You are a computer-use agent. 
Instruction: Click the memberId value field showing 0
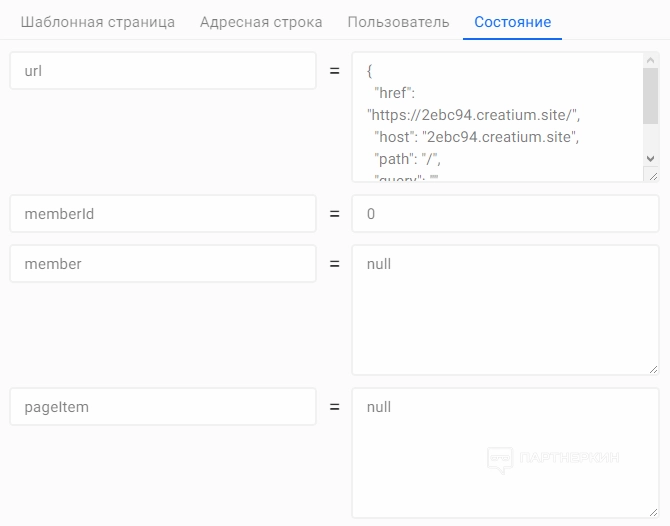(x=505, y=214)
